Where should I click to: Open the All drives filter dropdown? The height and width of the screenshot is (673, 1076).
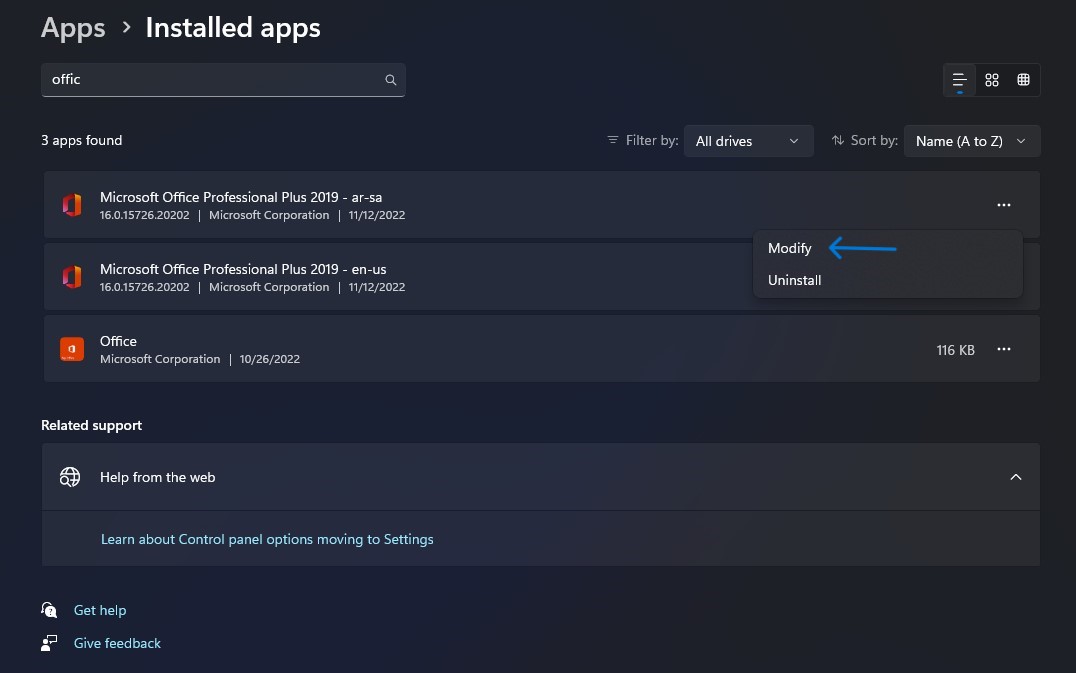point(748,141)
